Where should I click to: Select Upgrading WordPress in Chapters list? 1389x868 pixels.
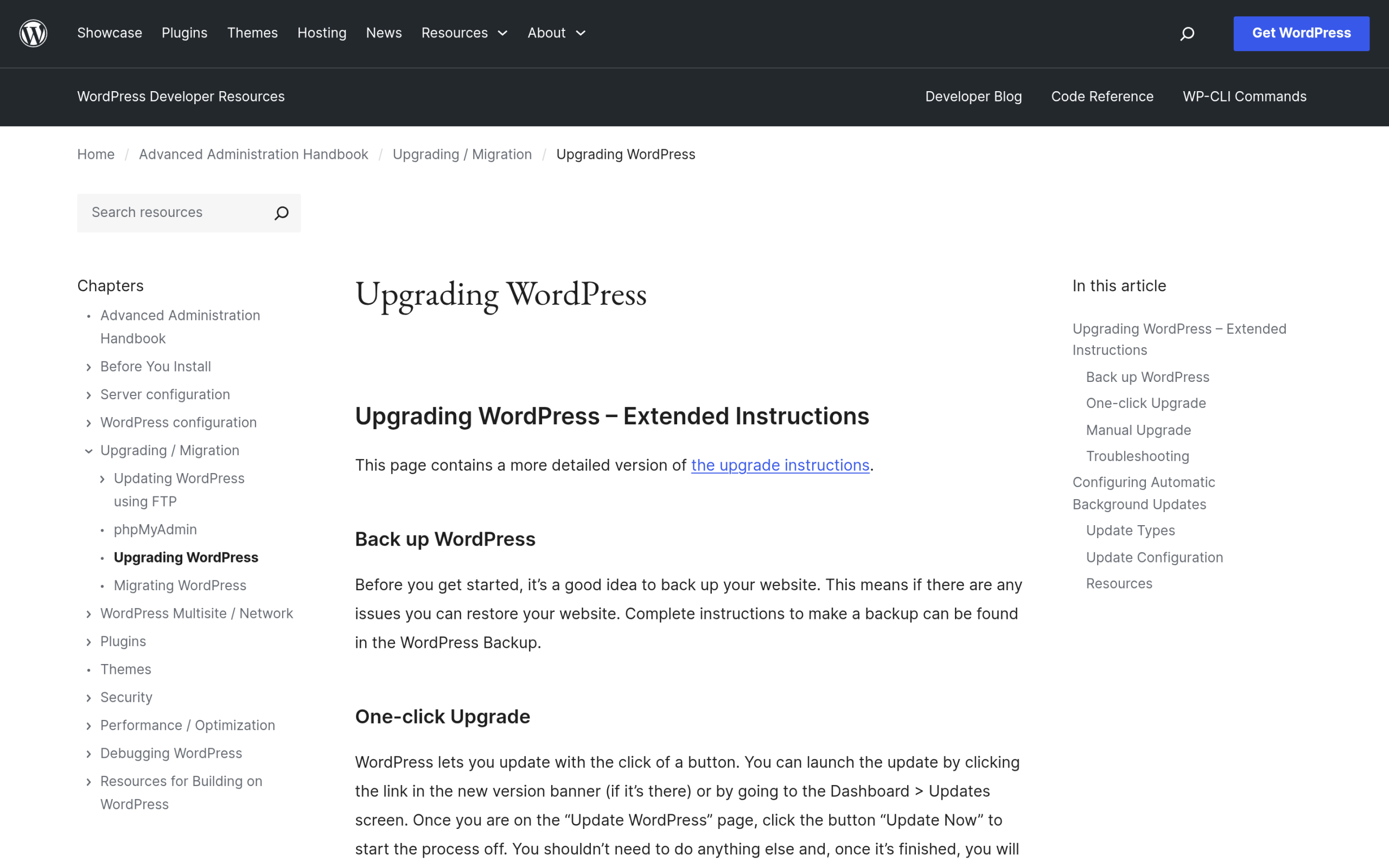point(186,558)
